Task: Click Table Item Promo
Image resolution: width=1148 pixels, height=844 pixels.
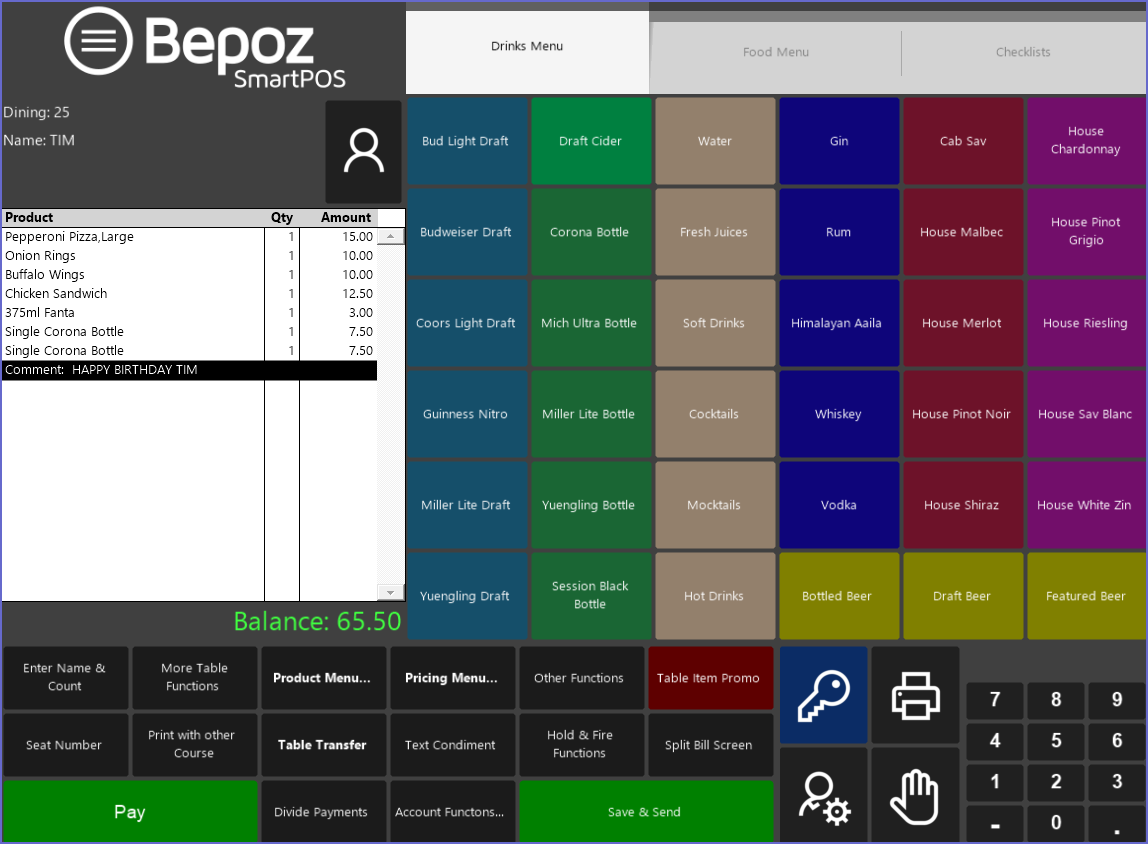Action: (x=709, y=678)
